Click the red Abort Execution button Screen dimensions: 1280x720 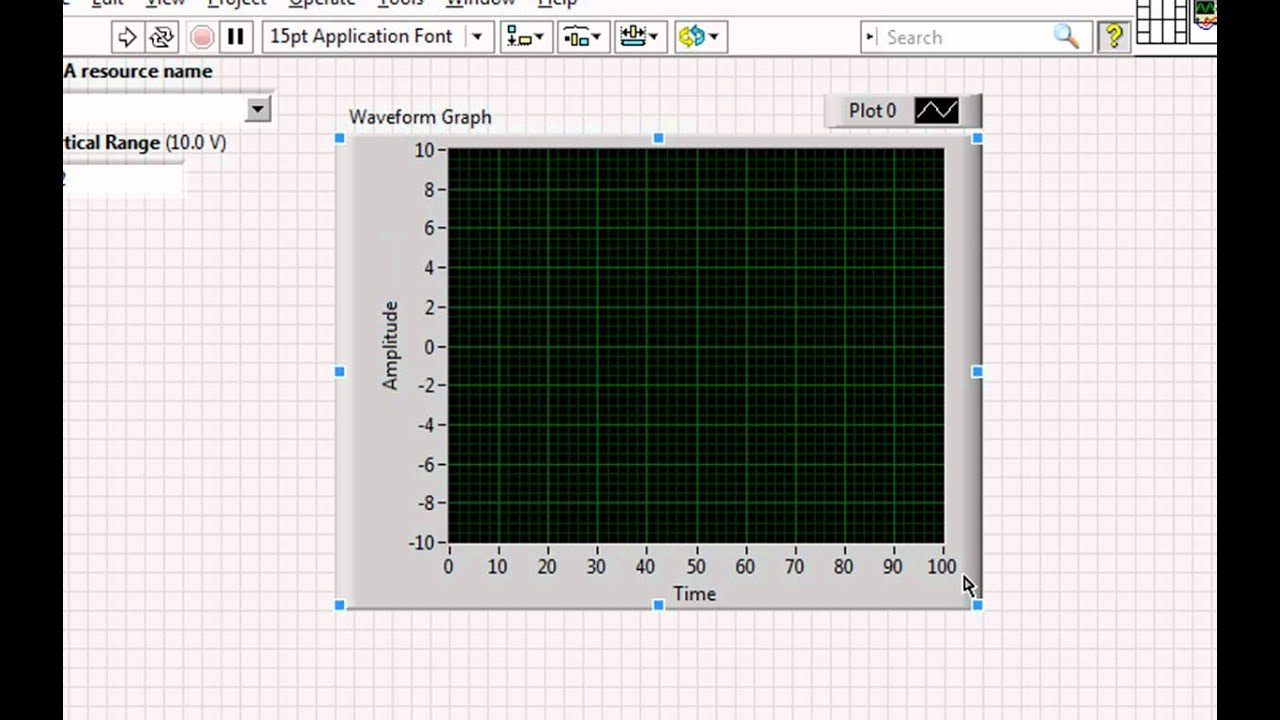pyautogui.click(x=202, y=37)
